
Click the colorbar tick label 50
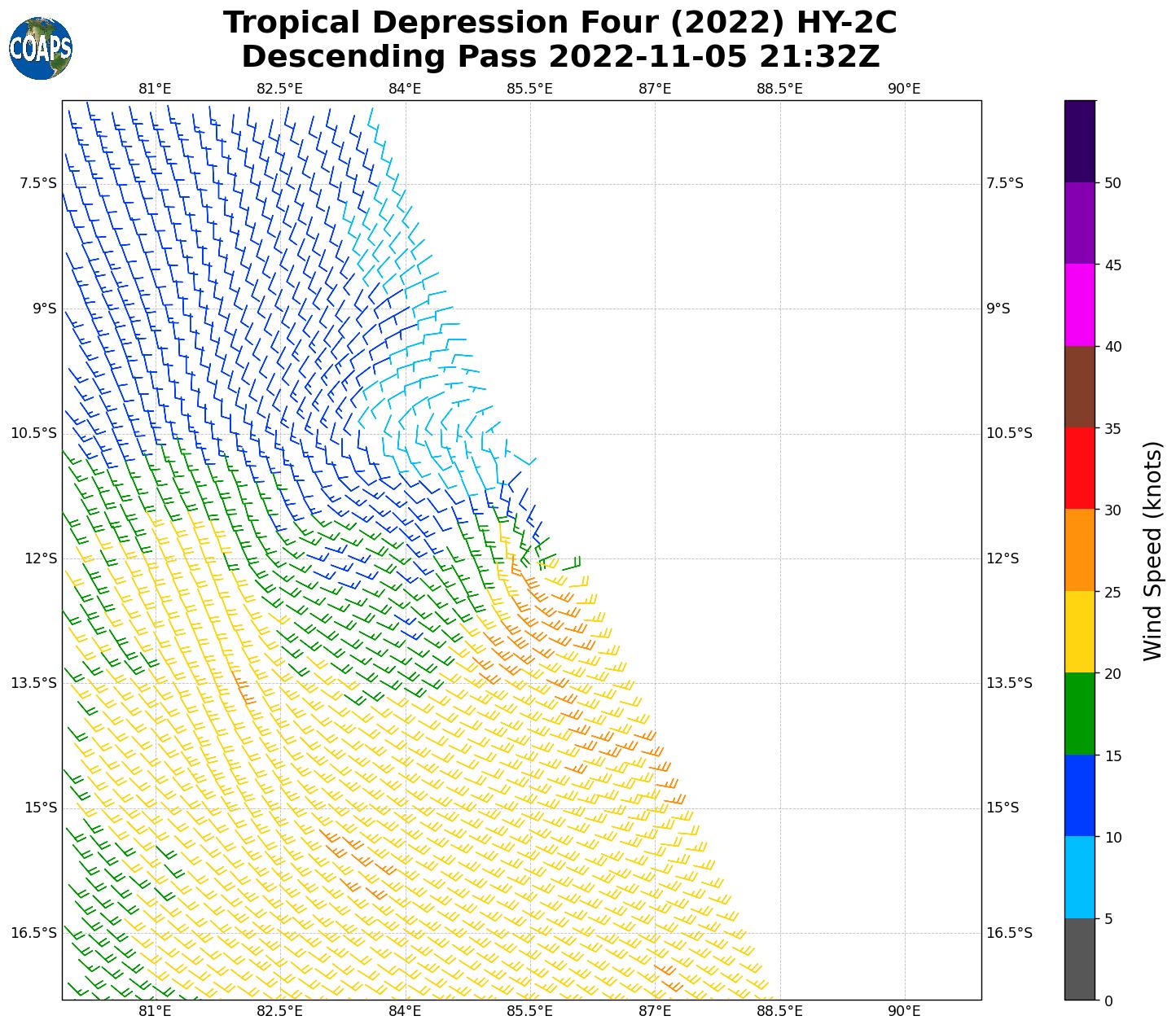1112,183
